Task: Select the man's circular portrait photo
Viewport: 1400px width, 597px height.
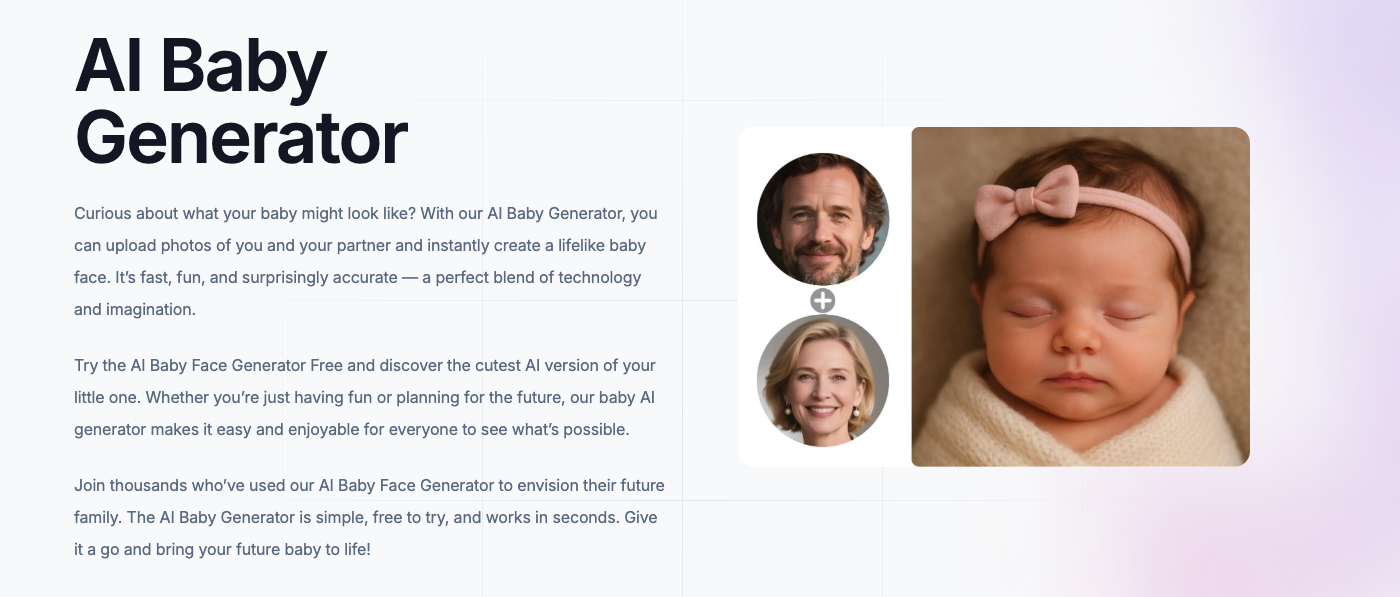Action: coord(823,219)
